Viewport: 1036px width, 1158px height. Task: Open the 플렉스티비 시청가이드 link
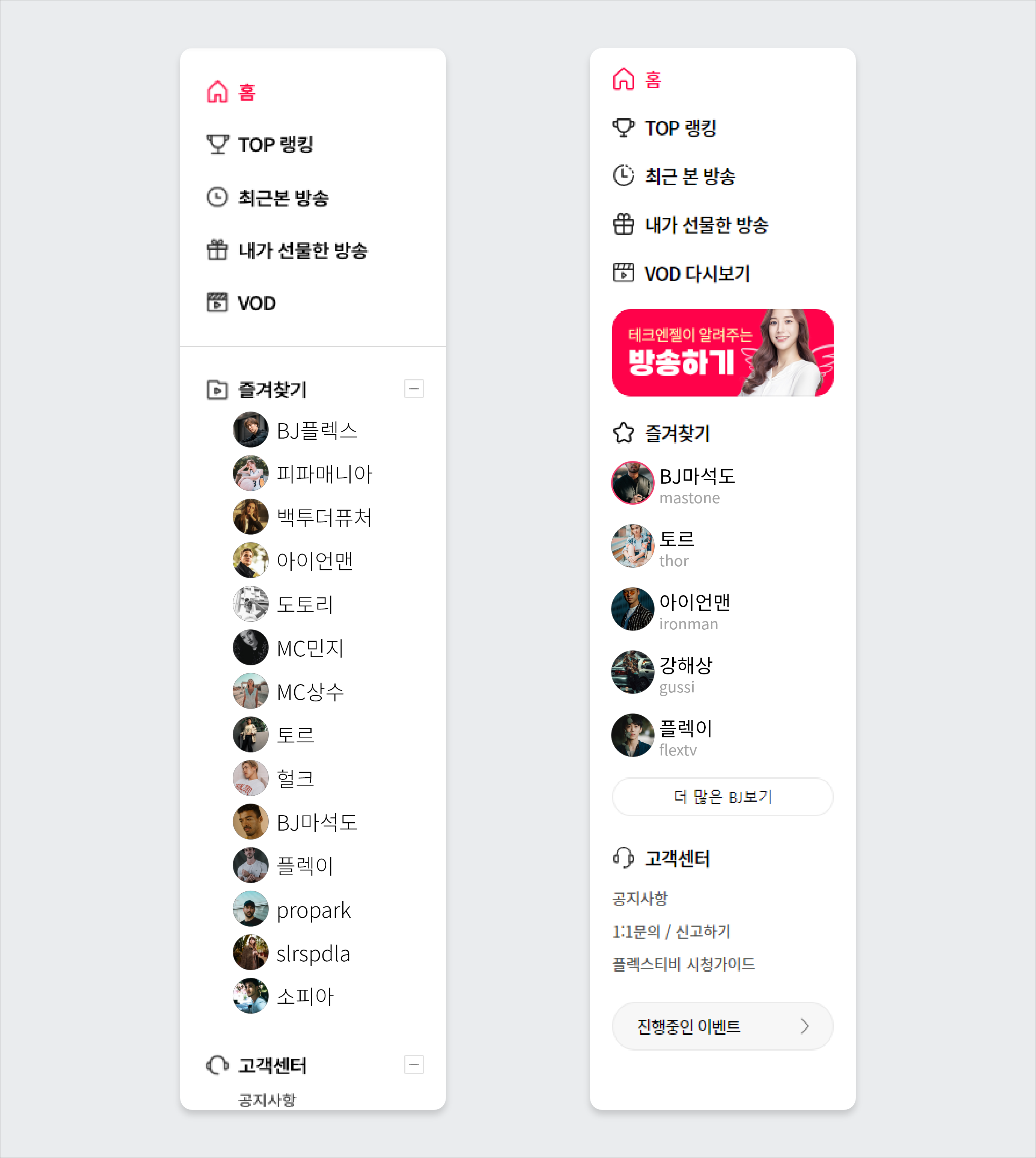(684, 964)
